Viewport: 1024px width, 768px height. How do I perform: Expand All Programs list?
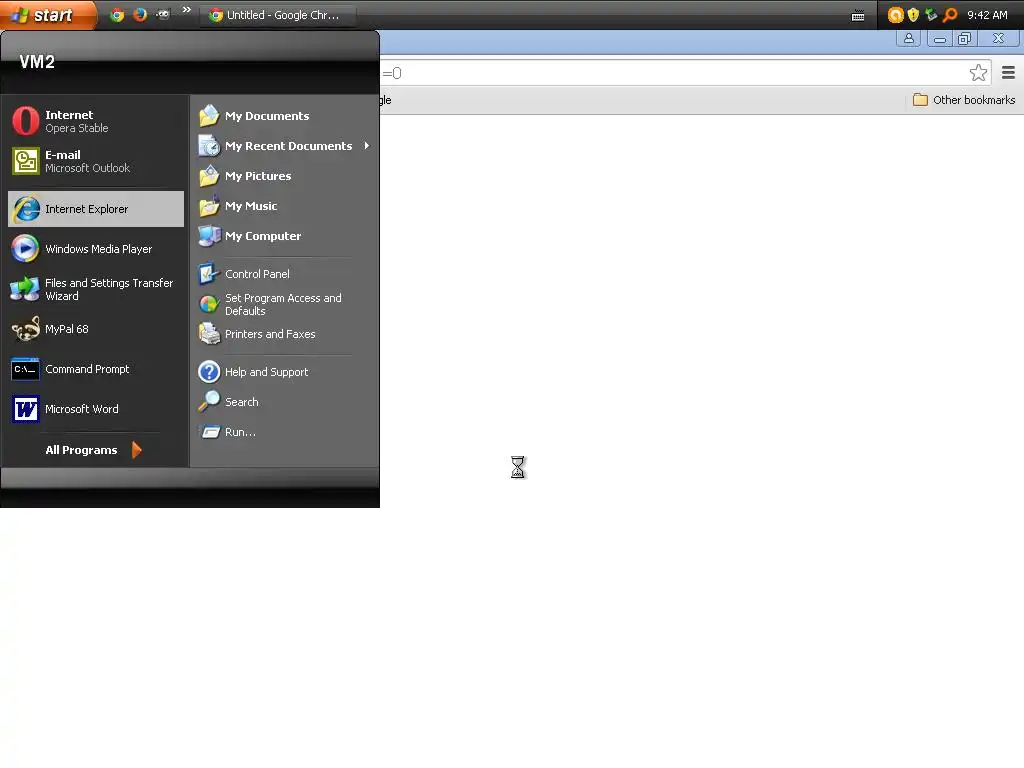[x=93, y=450]
